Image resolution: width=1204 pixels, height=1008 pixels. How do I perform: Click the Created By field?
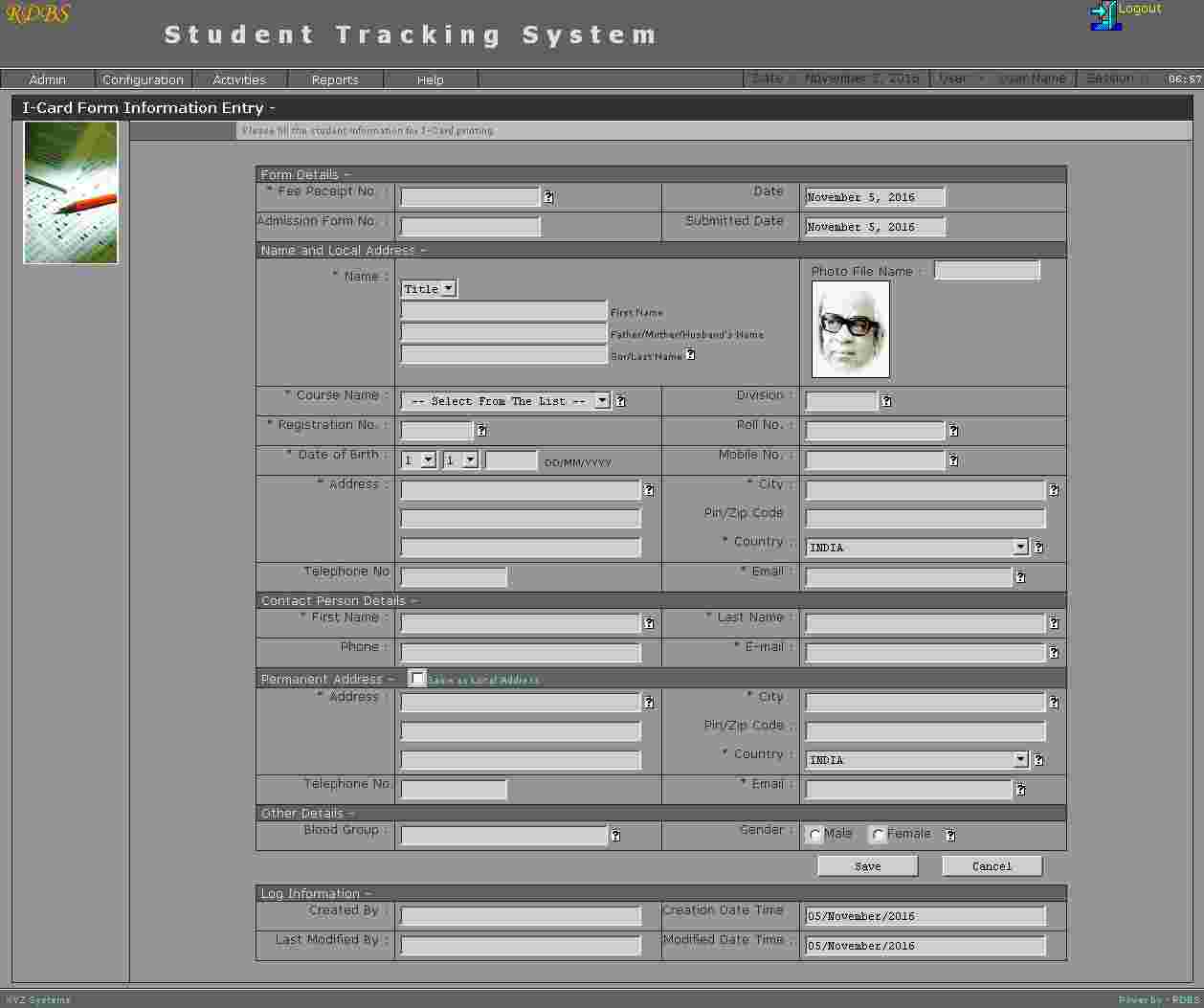tap(521, 916)
